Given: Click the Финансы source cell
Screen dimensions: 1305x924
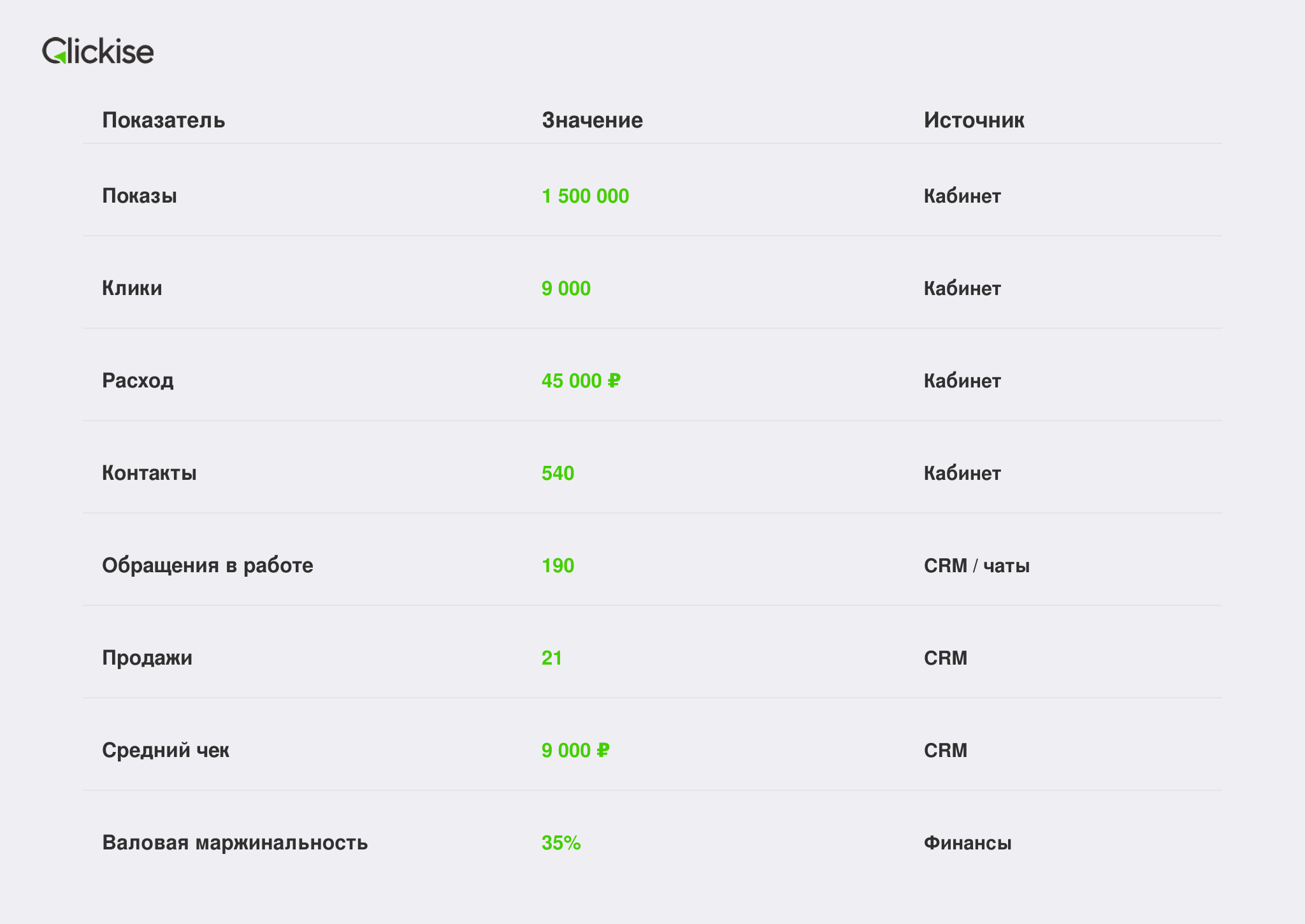Looking at the screenshot, I should pyautogui.click(x=967, y=842).
